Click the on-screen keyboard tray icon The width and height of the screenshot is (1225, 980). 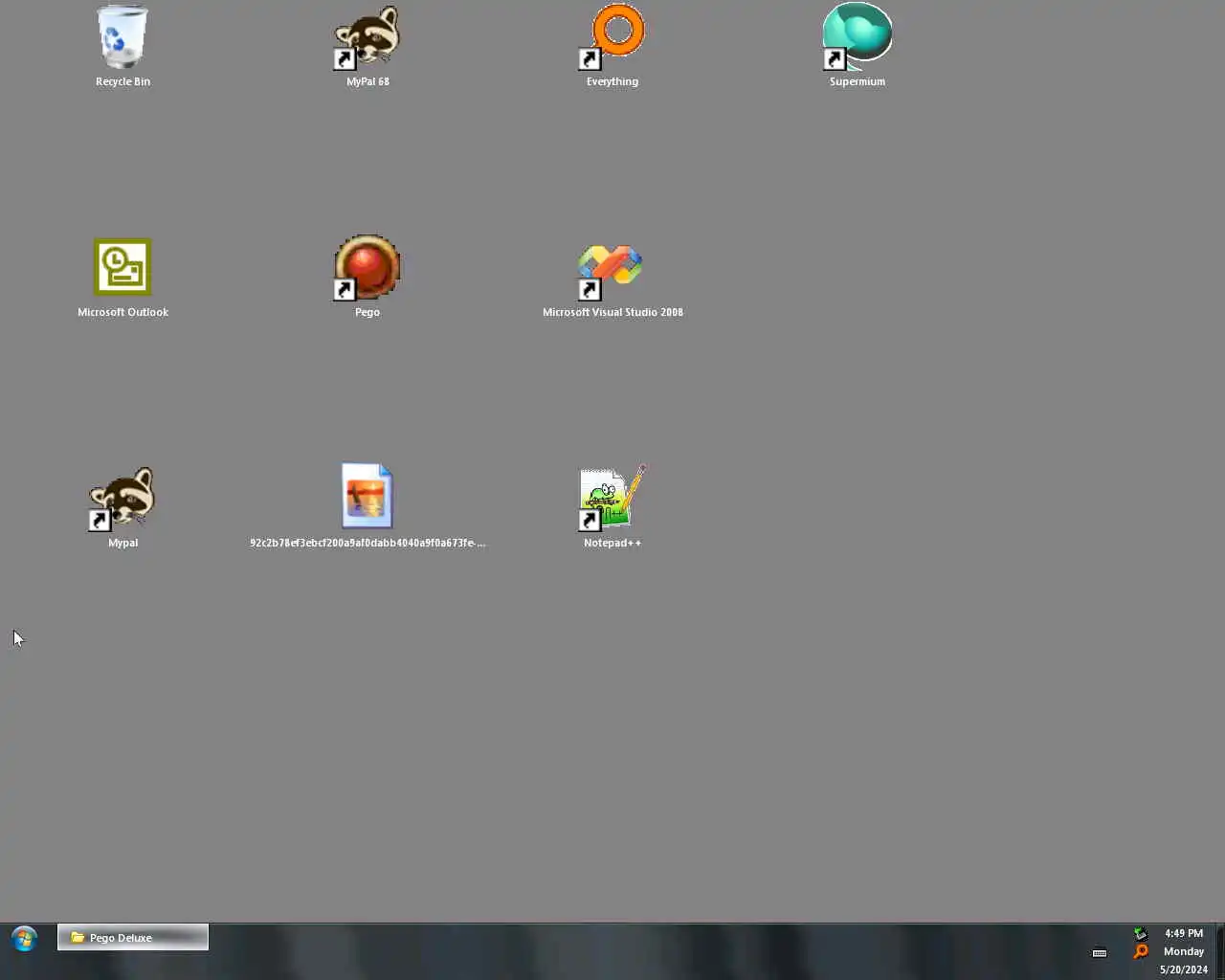point(1100,952)
